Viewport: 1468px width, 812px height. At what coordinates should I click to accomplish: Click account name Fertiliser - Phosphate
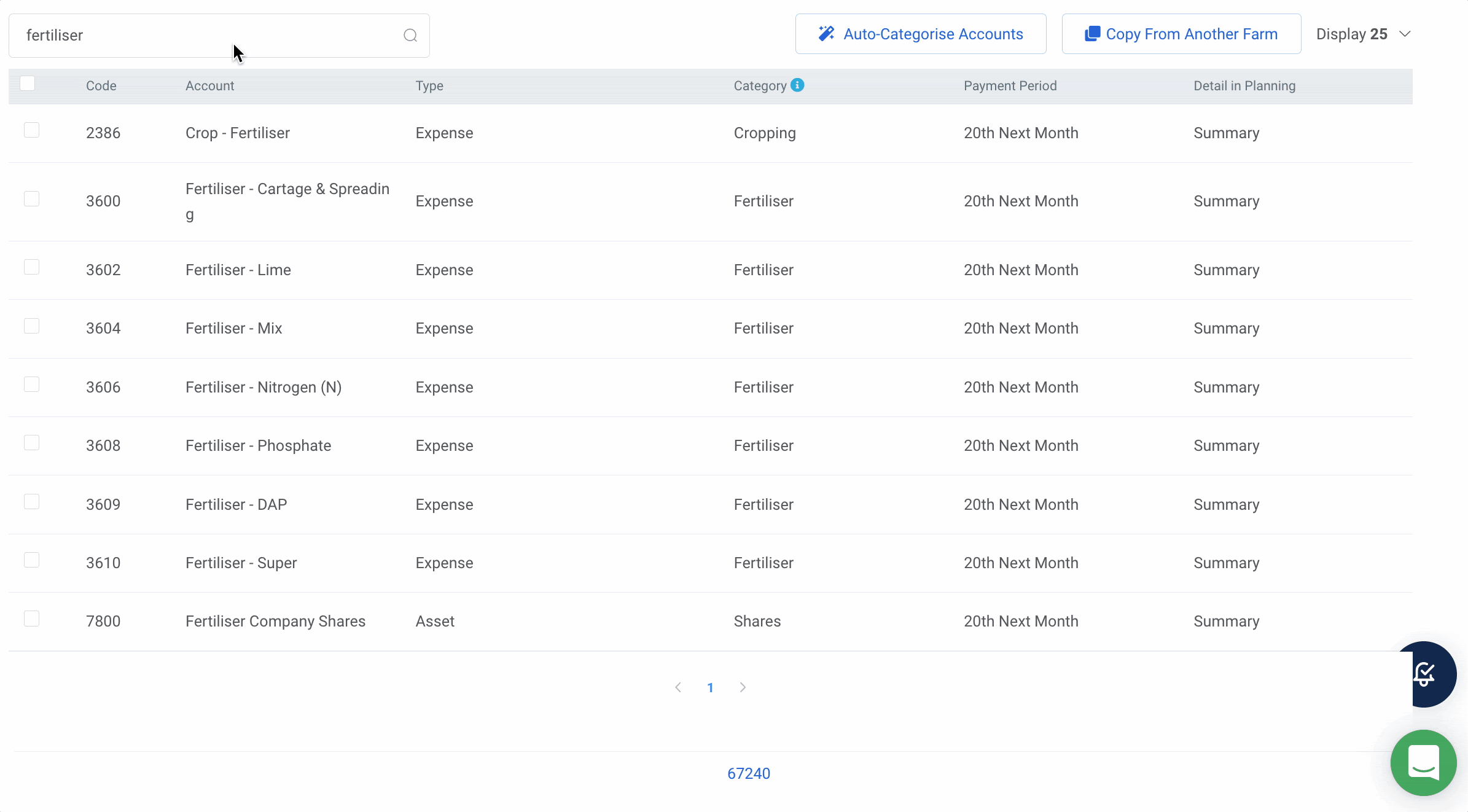tap(259, 446)
